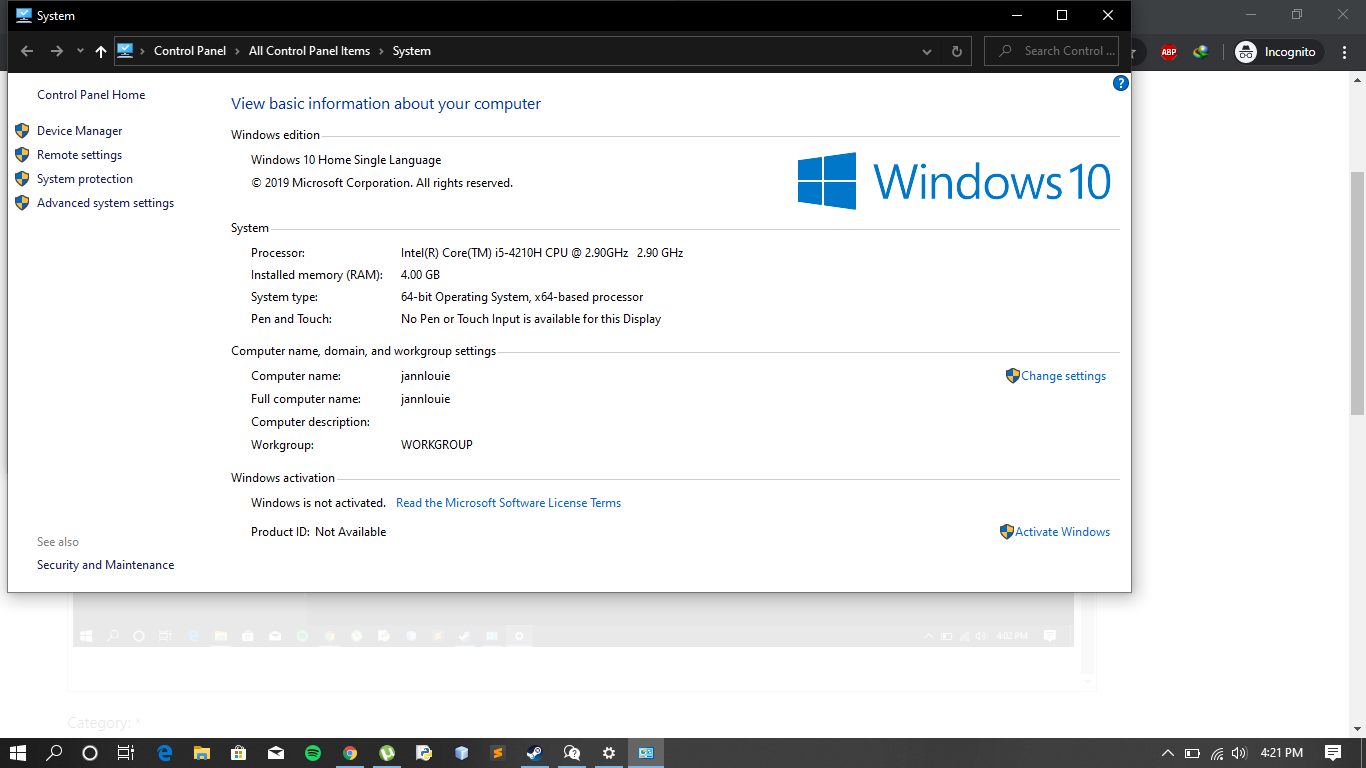Click Chrome's vertical page scrollbar
This screenshot has width=1366, height=768.
coord(1357,293)
